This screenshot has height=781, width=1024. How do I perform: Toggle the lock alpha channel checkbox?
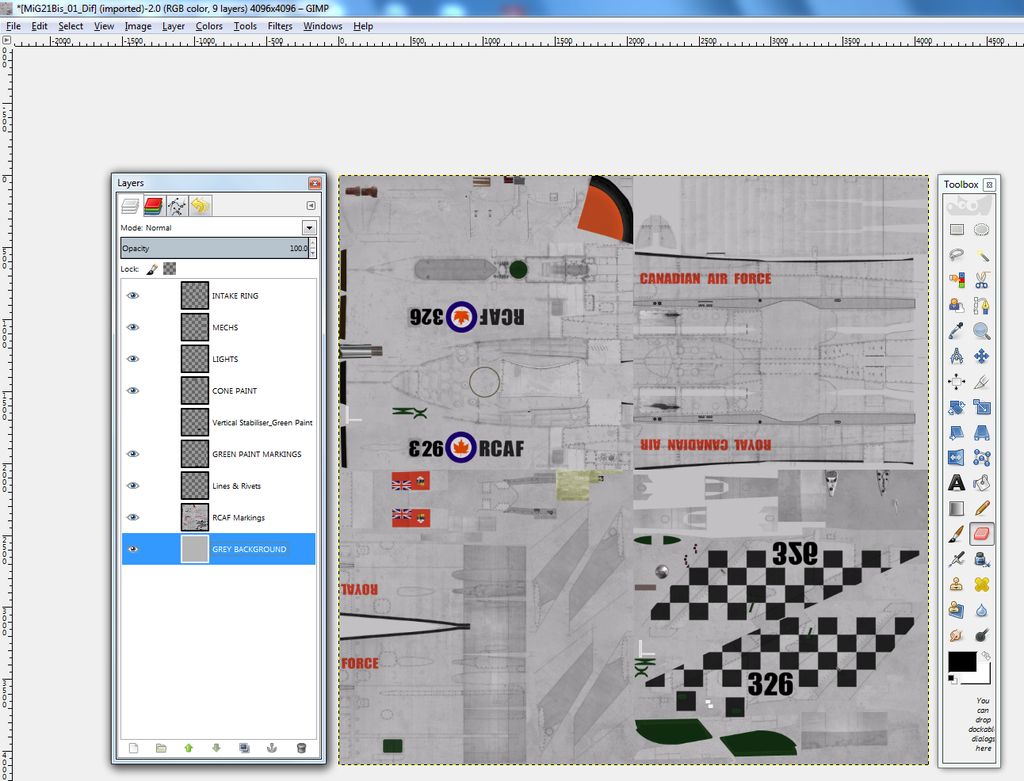point(170,269)
